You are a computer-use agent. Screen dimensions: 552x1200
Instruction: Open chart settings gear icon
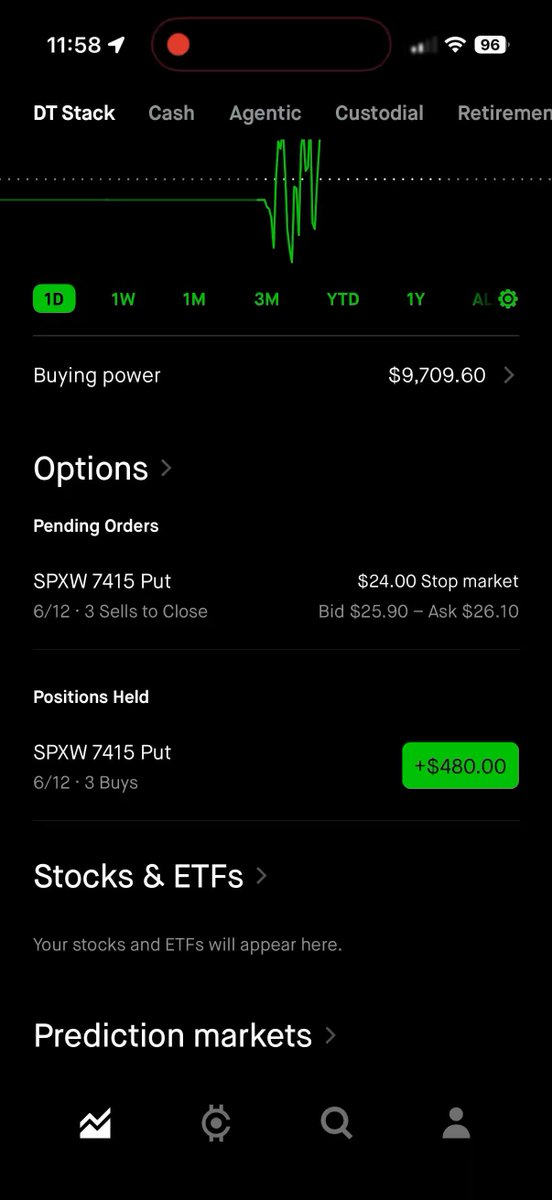(x=508, y=299)
